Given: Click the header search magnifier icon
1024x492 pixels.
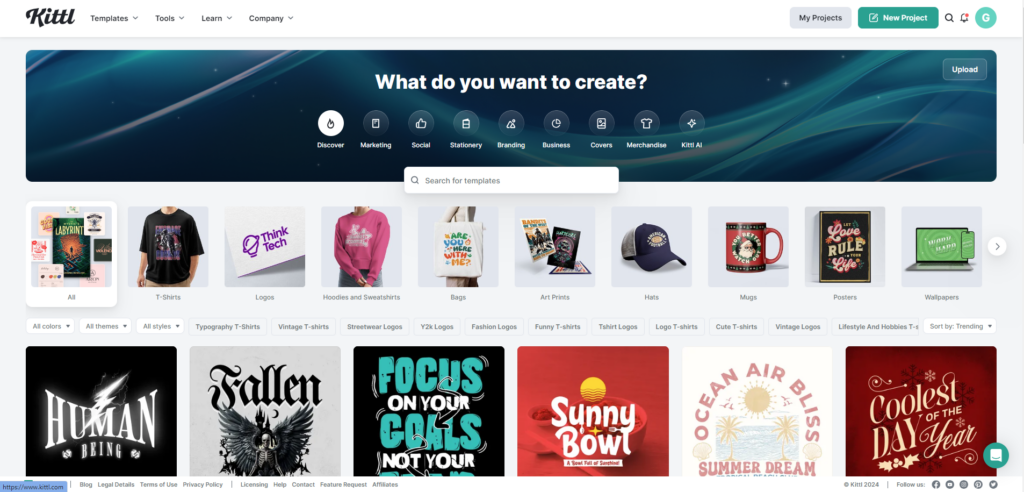Looking at the screenshot, I should tap(949, 18).
